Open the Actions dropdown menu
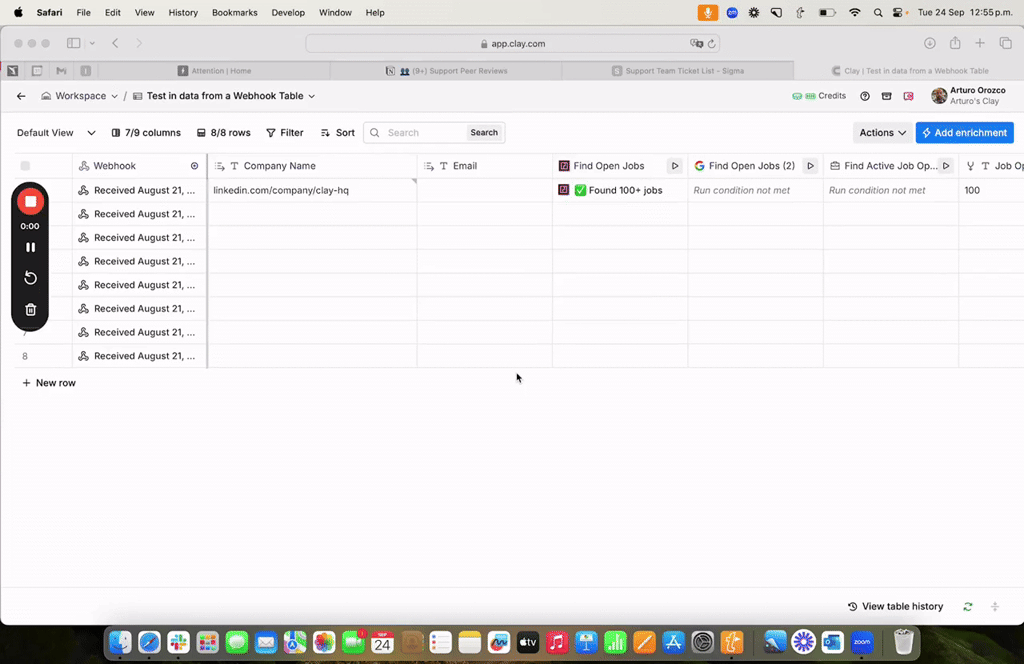 click(x=882, y=132)
